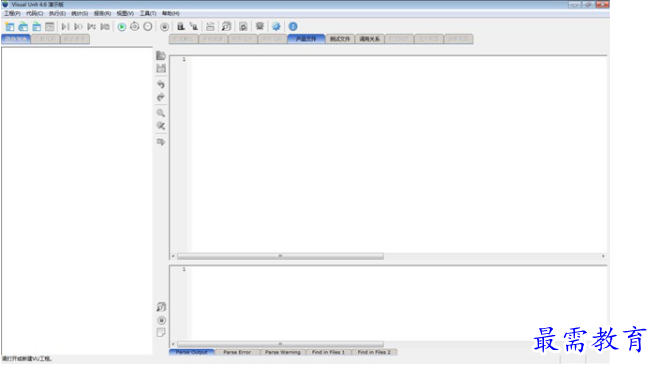Switch to the 测试文件 tab
655x371 pixels.
pos(340,39)
